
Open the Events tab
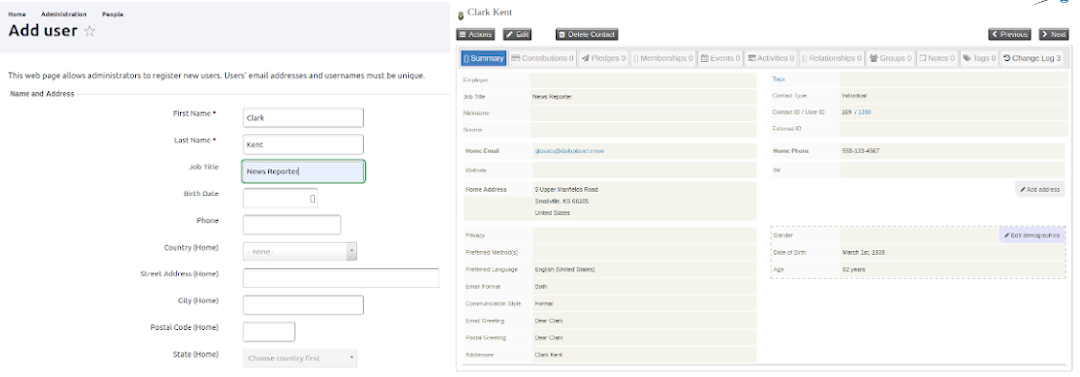click(x=720, y=59)
